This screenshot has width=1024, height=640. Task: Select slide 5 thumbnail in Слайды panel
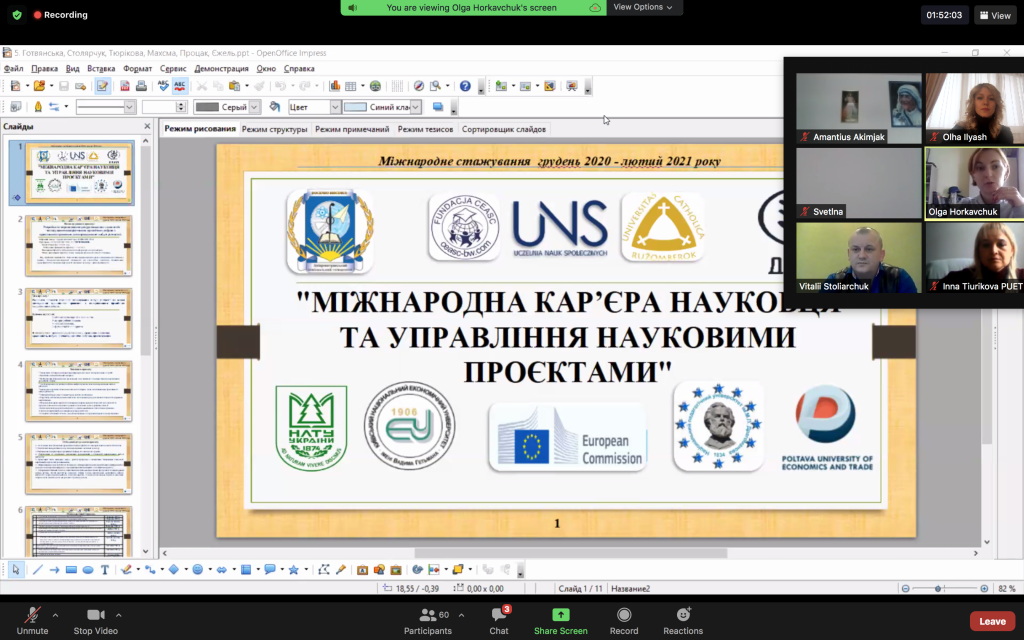[78, 464]
